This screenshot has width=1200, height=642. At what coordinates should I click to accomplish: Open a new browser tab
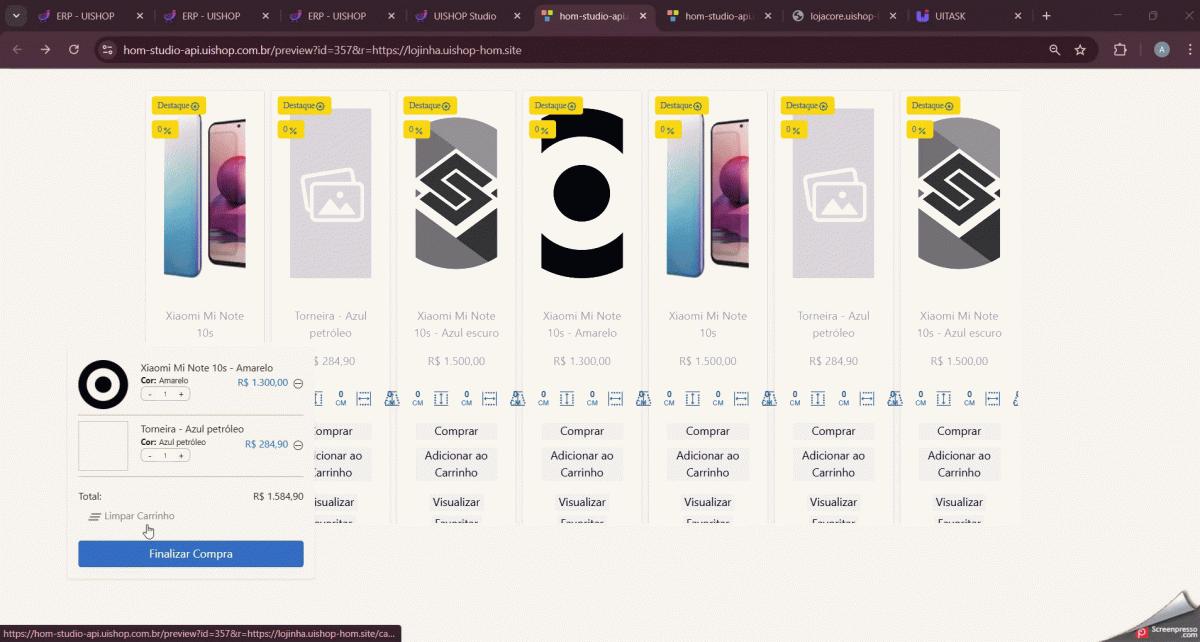1046,16
